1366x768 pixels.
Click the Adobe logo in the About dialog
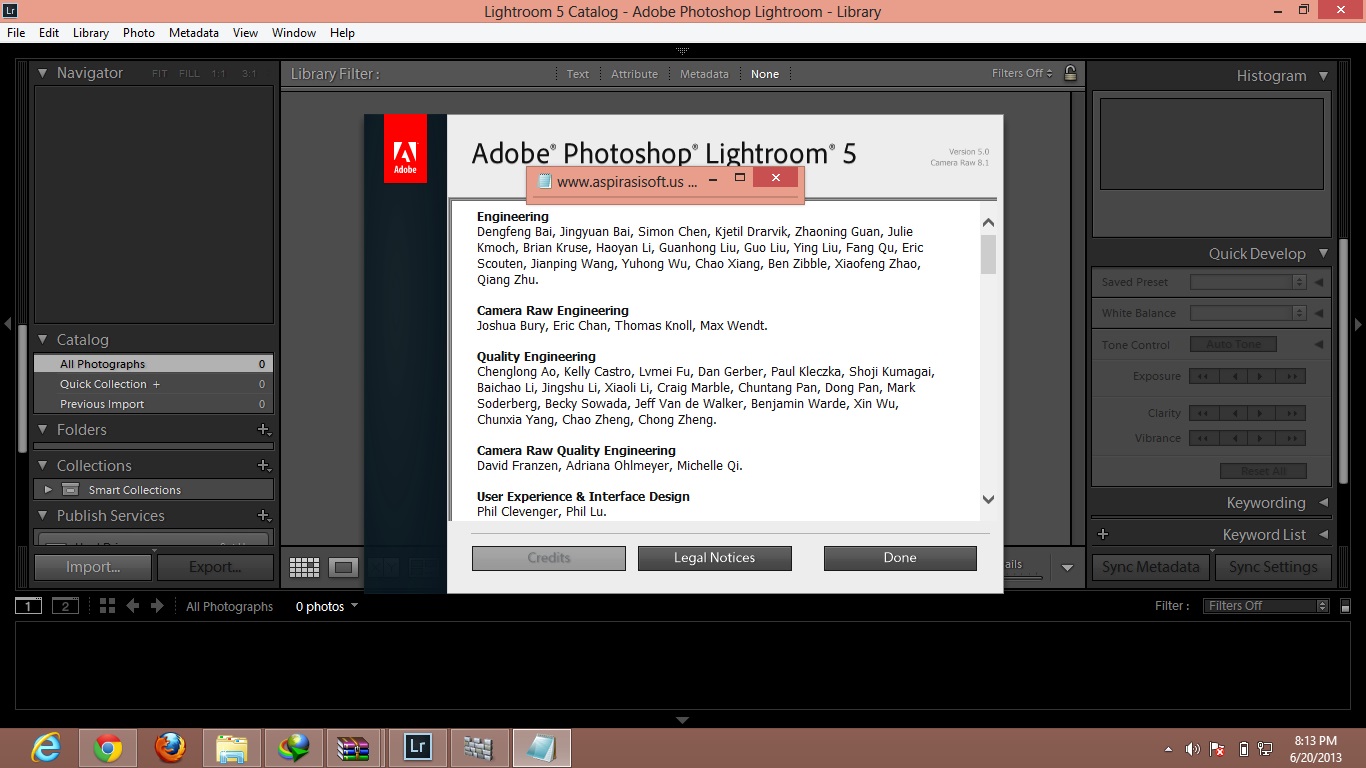click(x=405, y=148)
